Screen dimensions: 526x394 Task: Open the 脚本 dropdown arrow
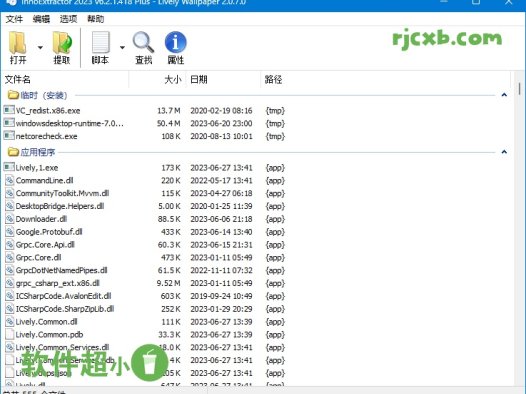pyautogui.click(x=122, y=47)
